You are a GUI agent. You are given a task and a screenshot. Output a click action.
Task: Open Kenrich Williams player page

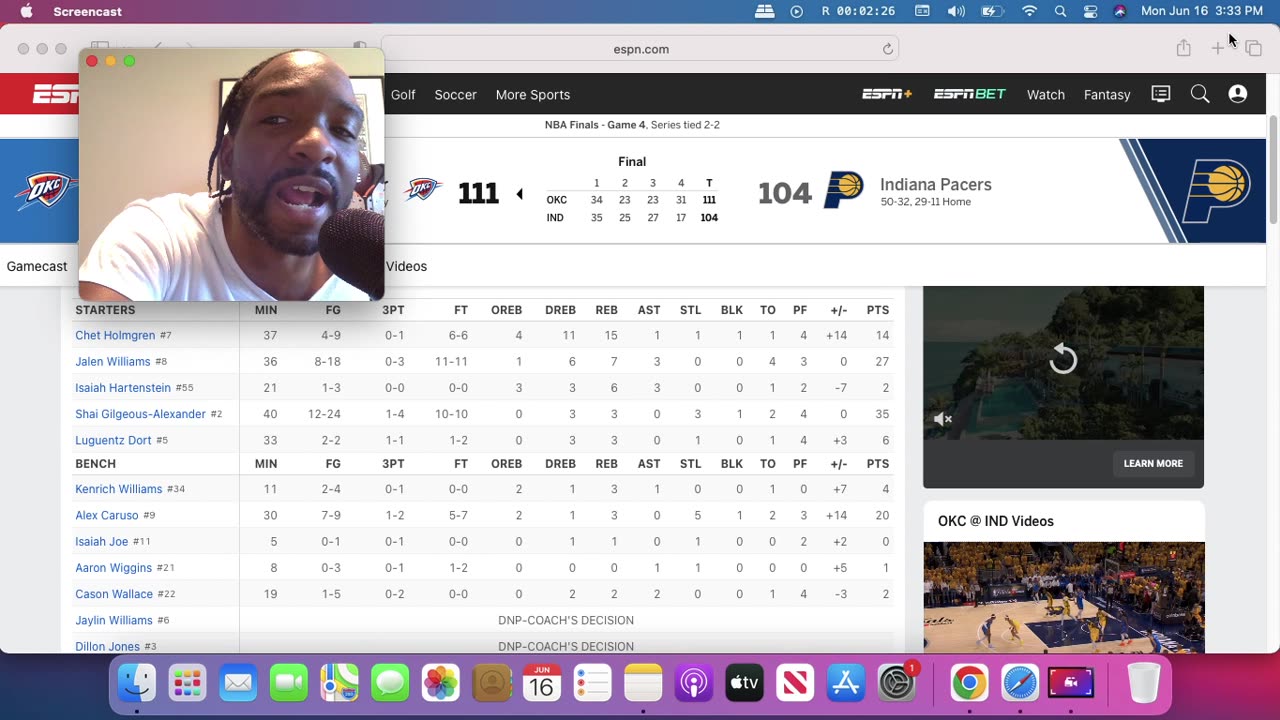[119, 489]
